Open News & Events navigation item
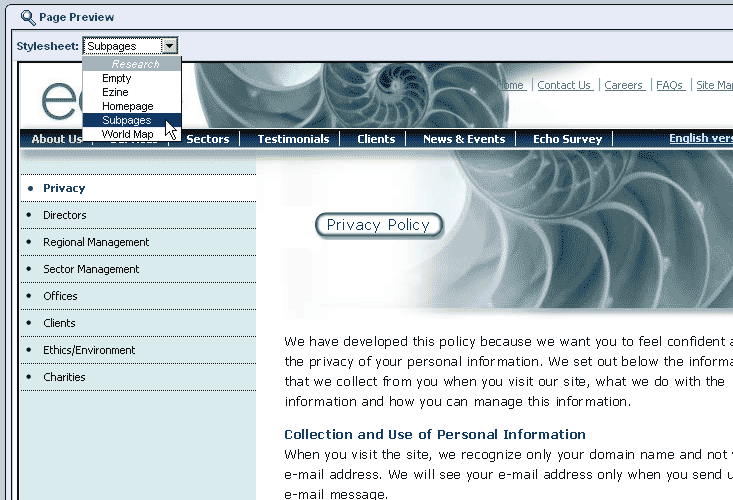733x500 pixels. (464, 139)
